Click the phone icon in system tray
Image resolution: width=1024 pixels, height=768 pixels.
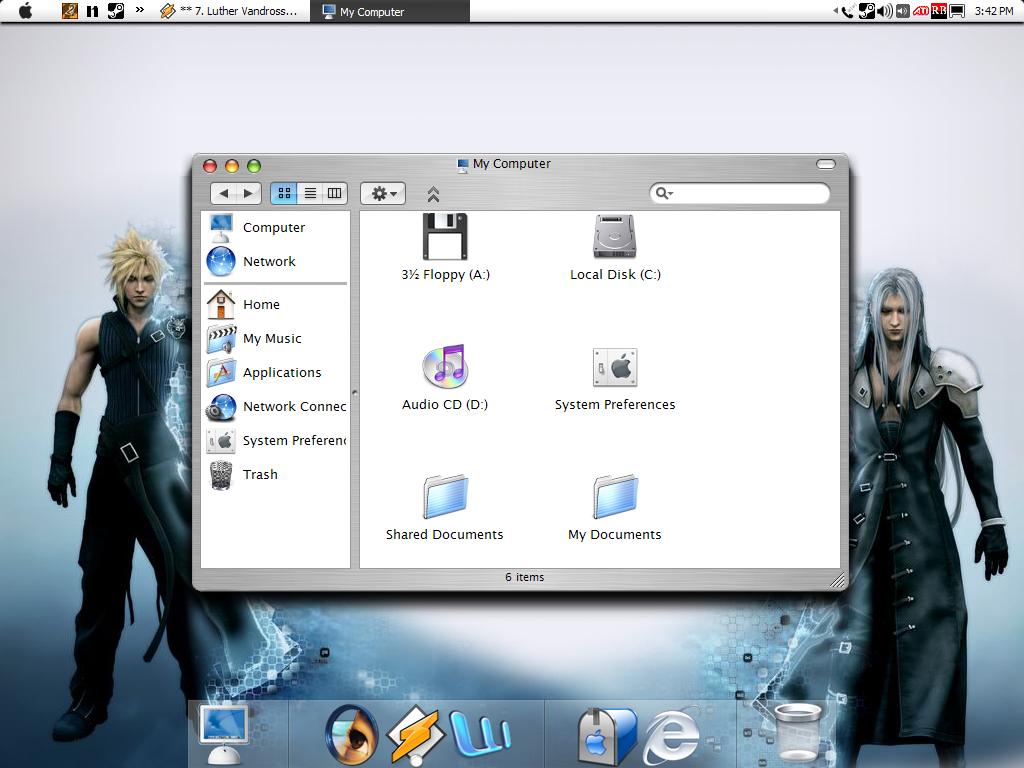pos(848,11)
